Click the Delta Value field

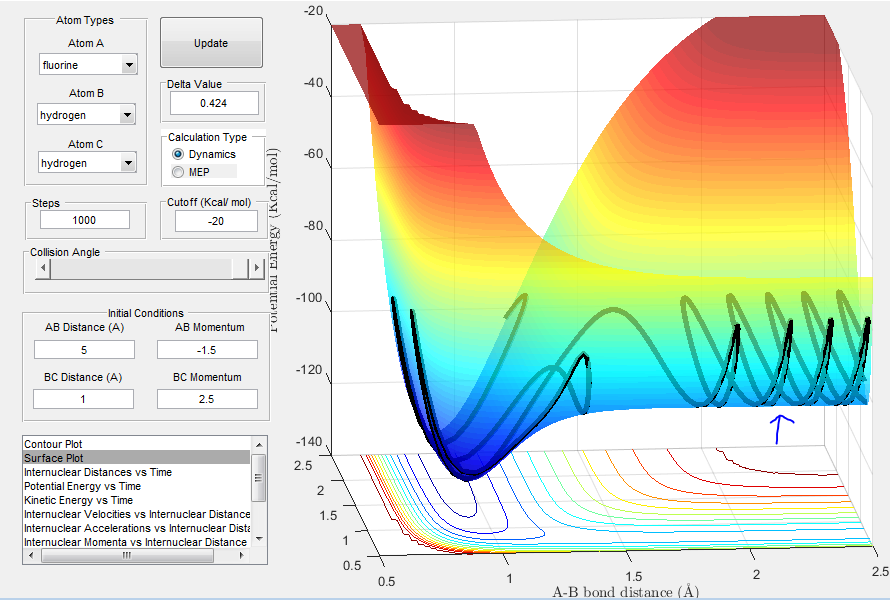[x=214, y=103]
